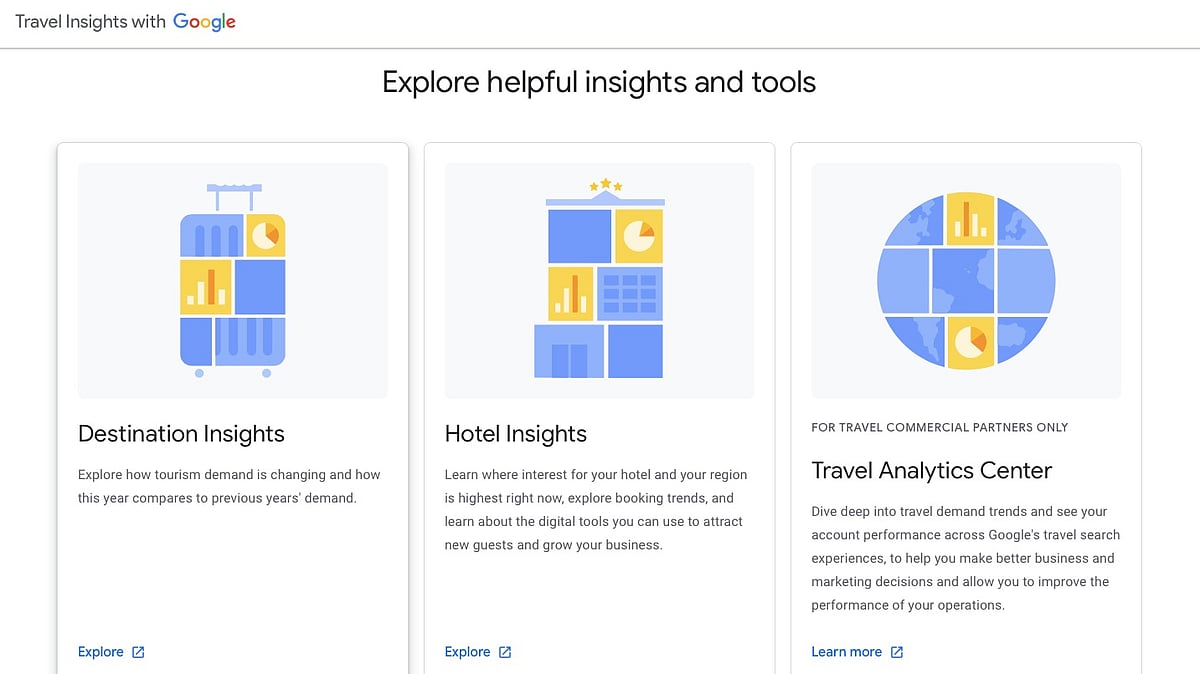Click the Explore helpful insights and tools heading

click(x=599, y=82)
